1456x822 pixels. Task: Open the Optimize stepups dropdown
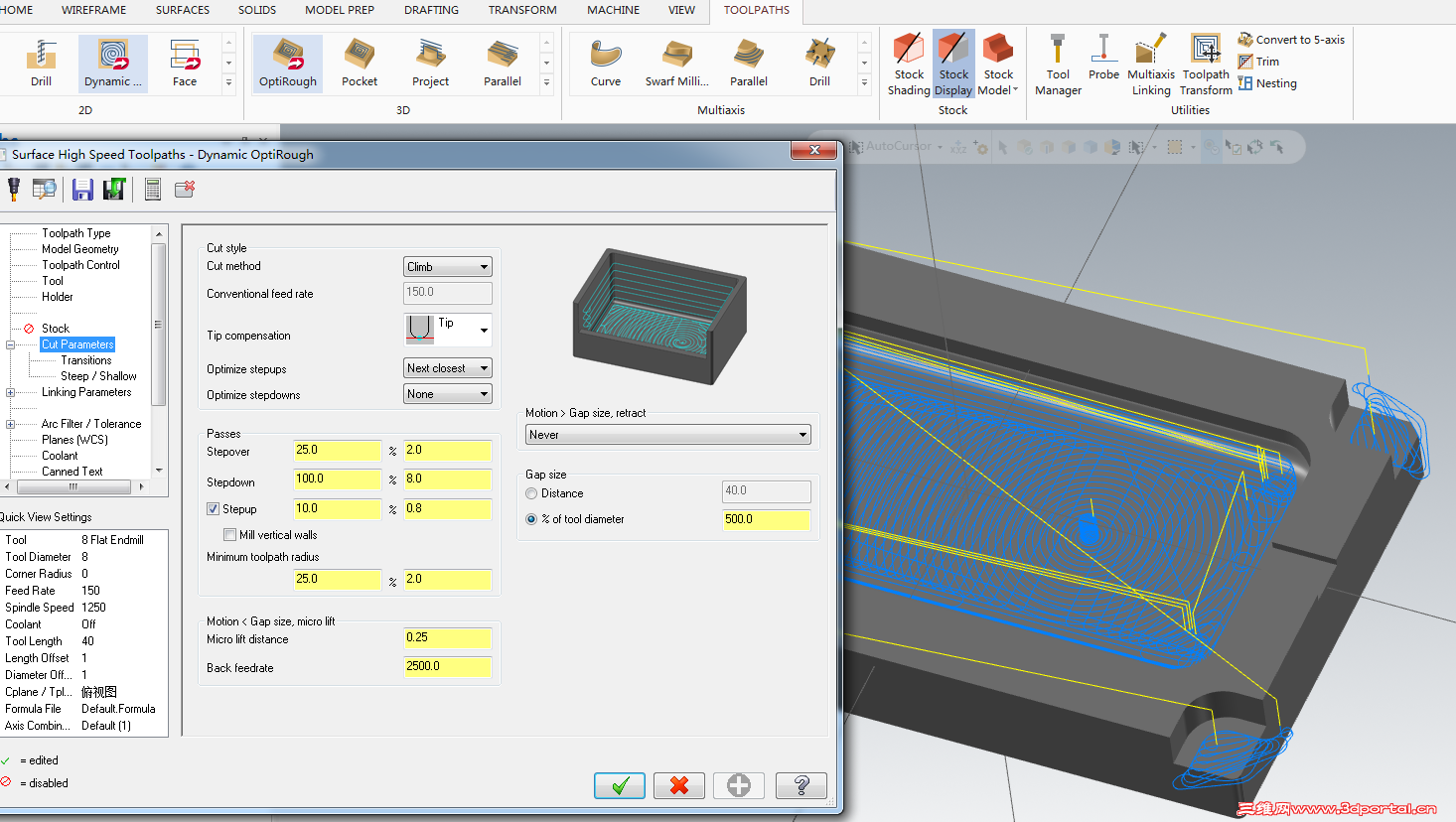pos(448,368)
